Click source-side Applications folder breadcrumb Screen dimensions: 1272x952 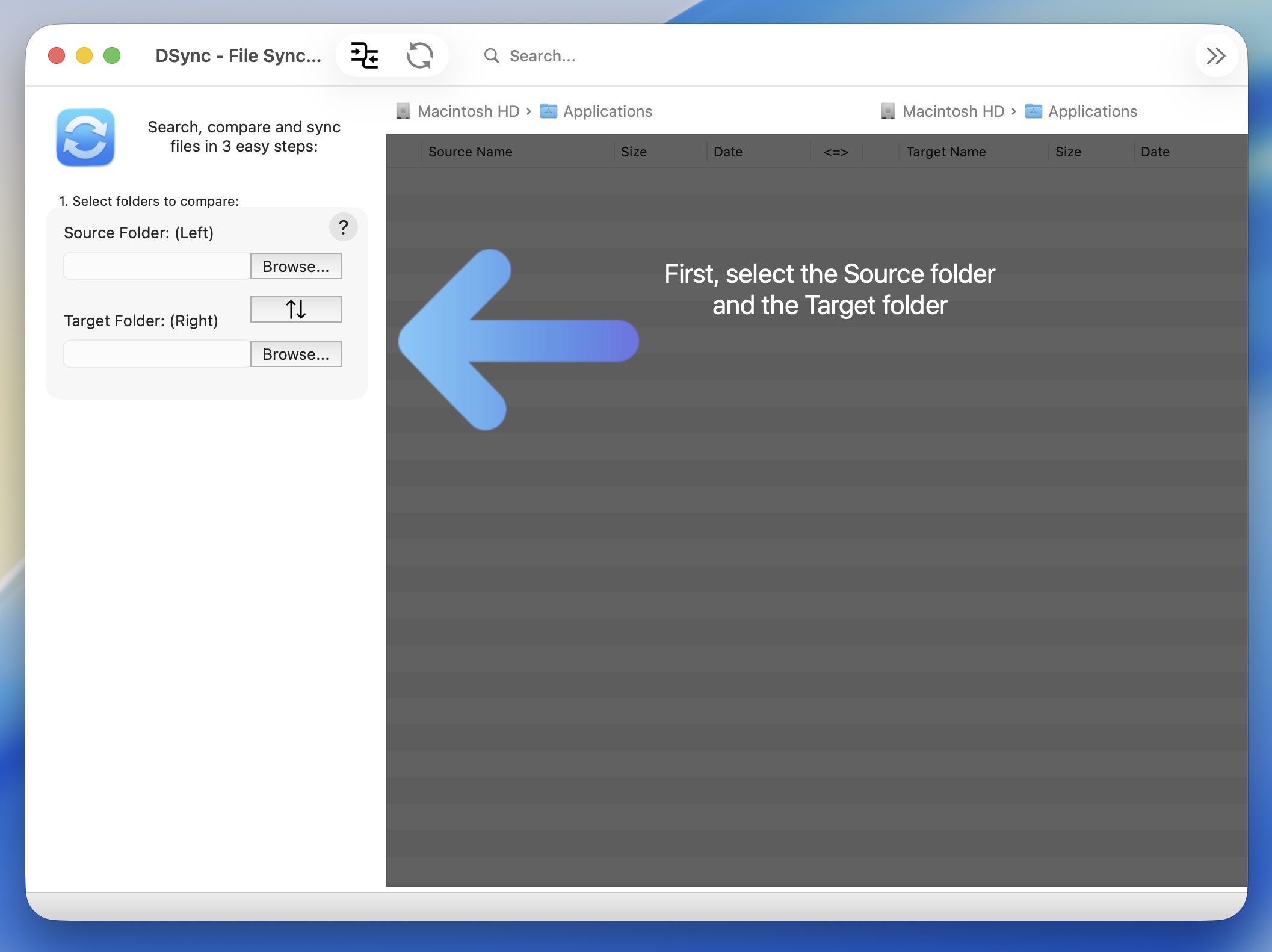607,111
